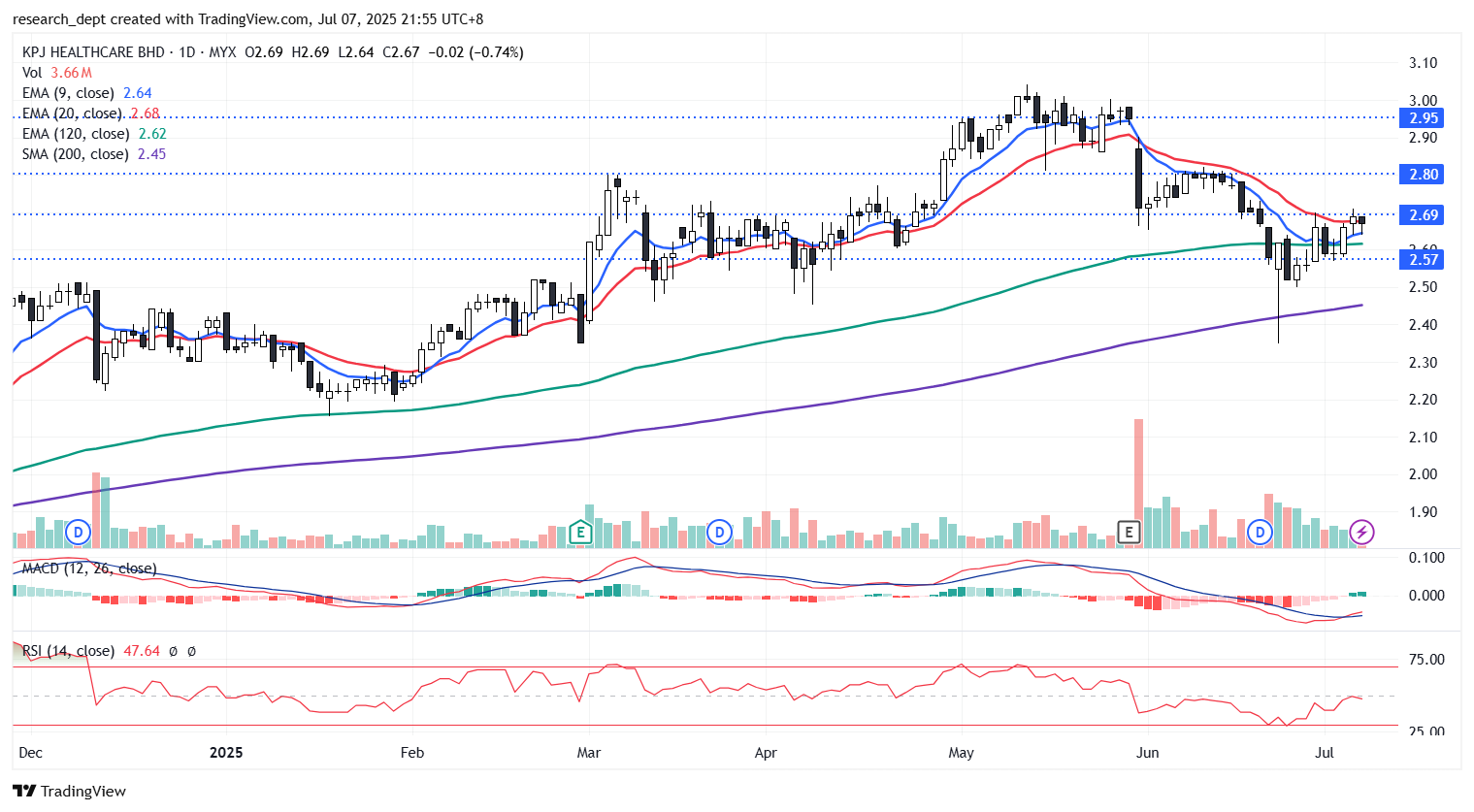
Task: Select the 'EMA (120, close)' legend row
Action: tap(94, 134)
